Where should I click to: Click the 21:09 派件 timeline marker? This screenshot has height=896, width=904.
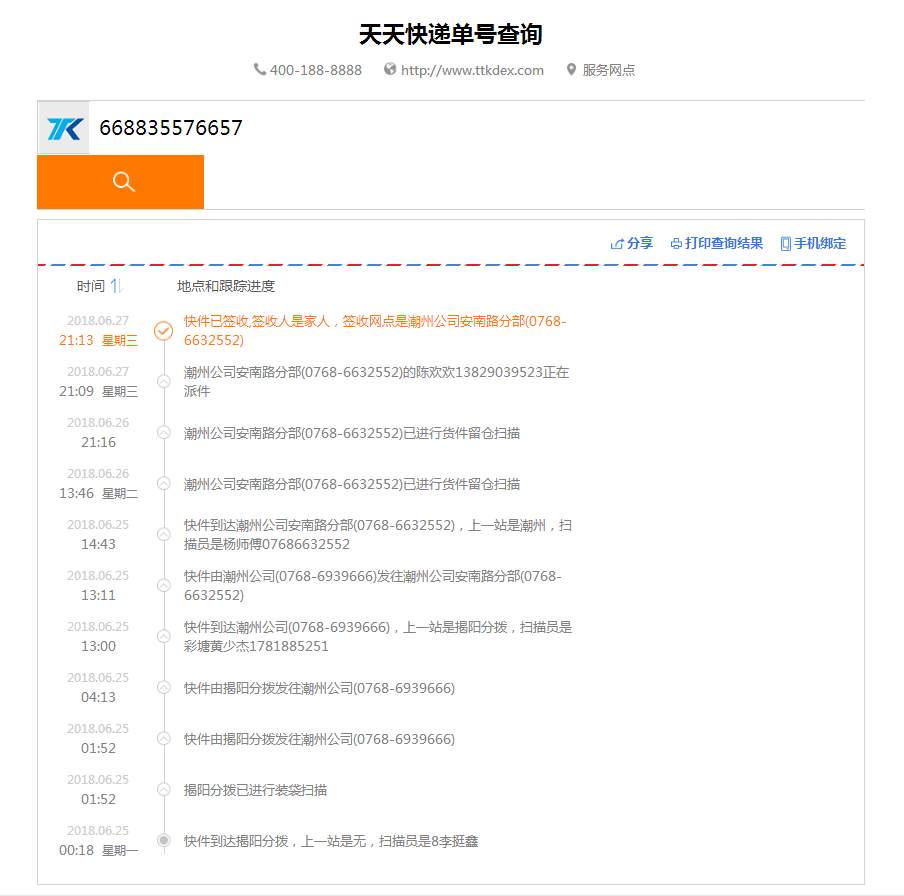tap(164, 381)
